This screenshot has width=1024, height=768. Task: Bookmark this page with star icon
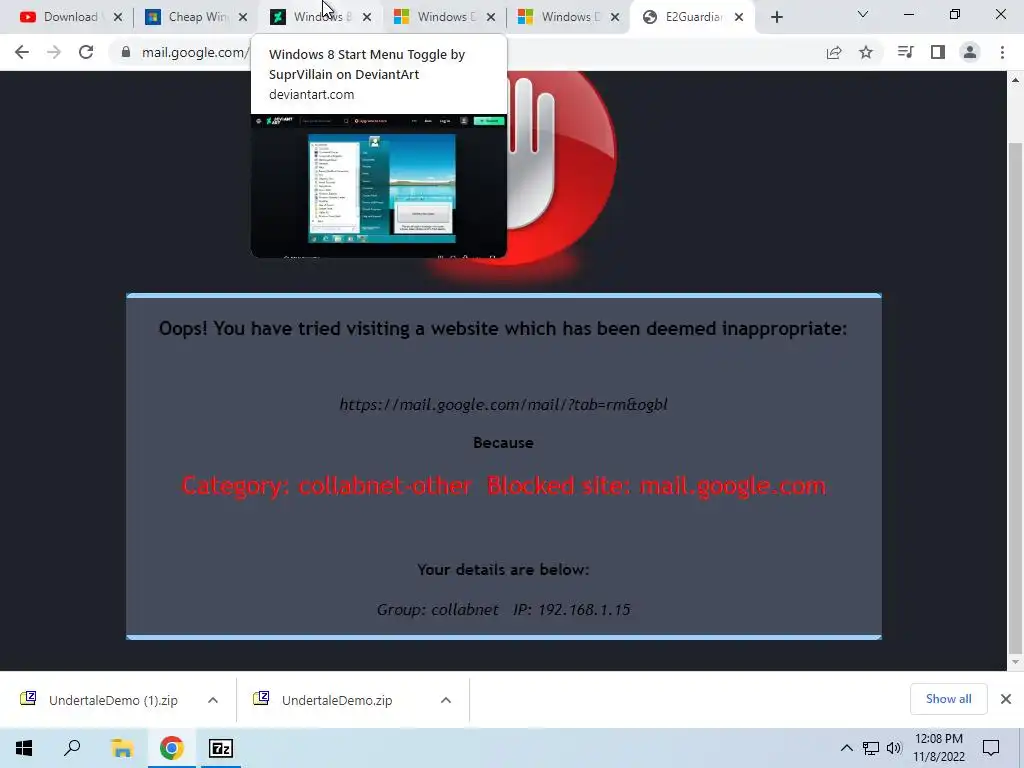click(866, 52)
